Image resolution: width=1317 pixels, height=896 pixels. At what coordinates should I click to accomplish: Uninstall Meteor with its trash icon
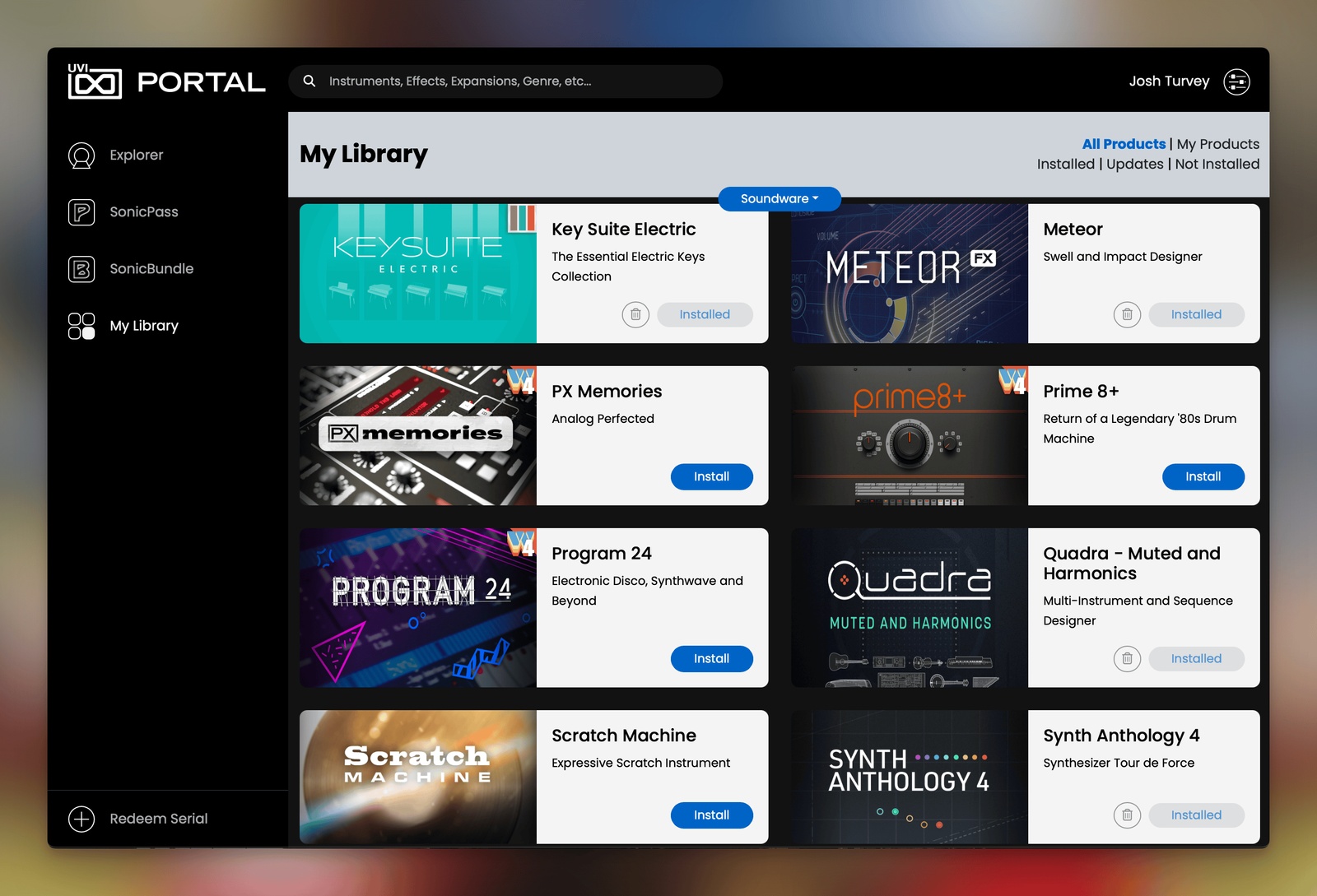pos(1127,314)
